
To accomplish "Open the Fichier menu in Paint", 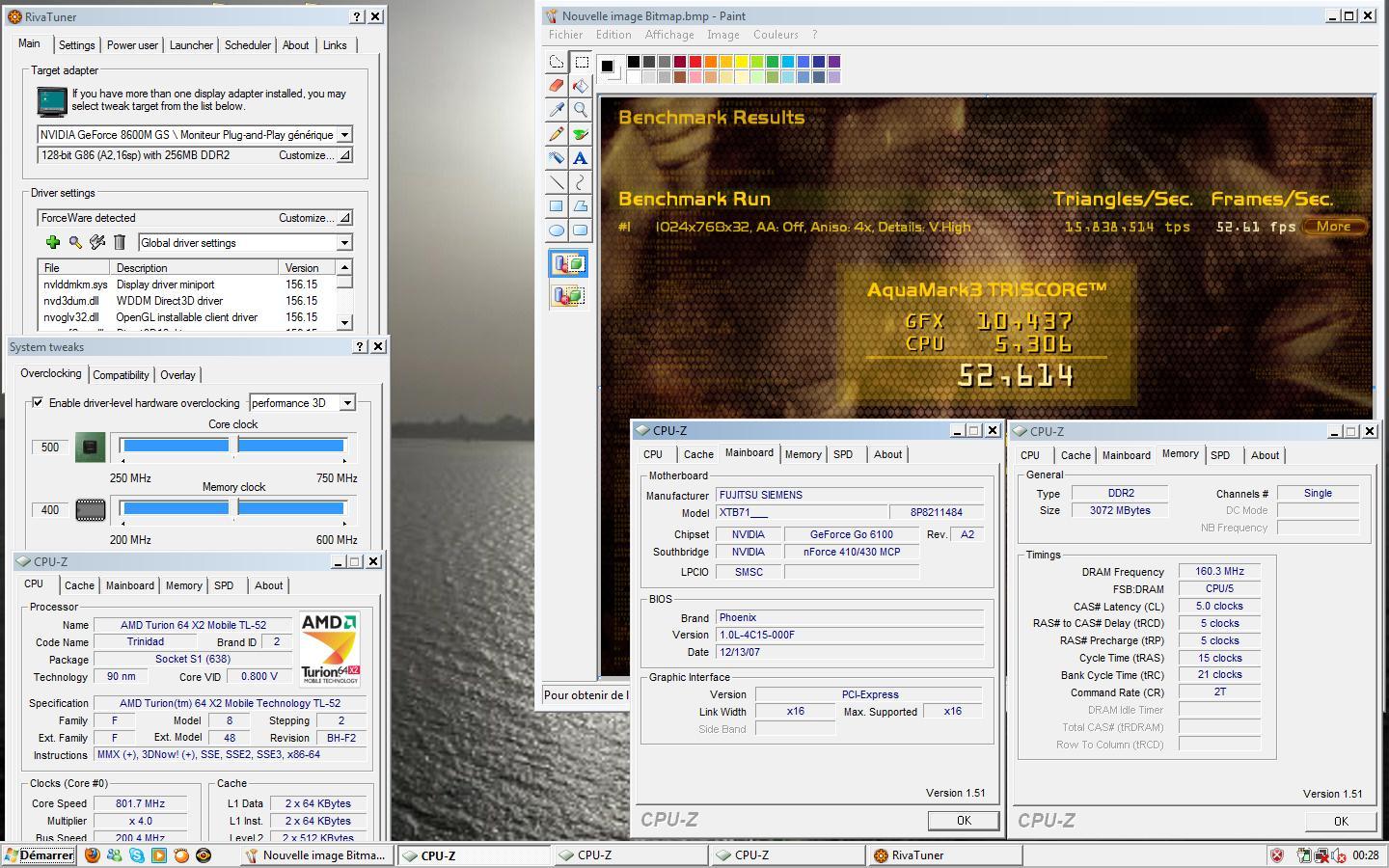I will 566,35.
